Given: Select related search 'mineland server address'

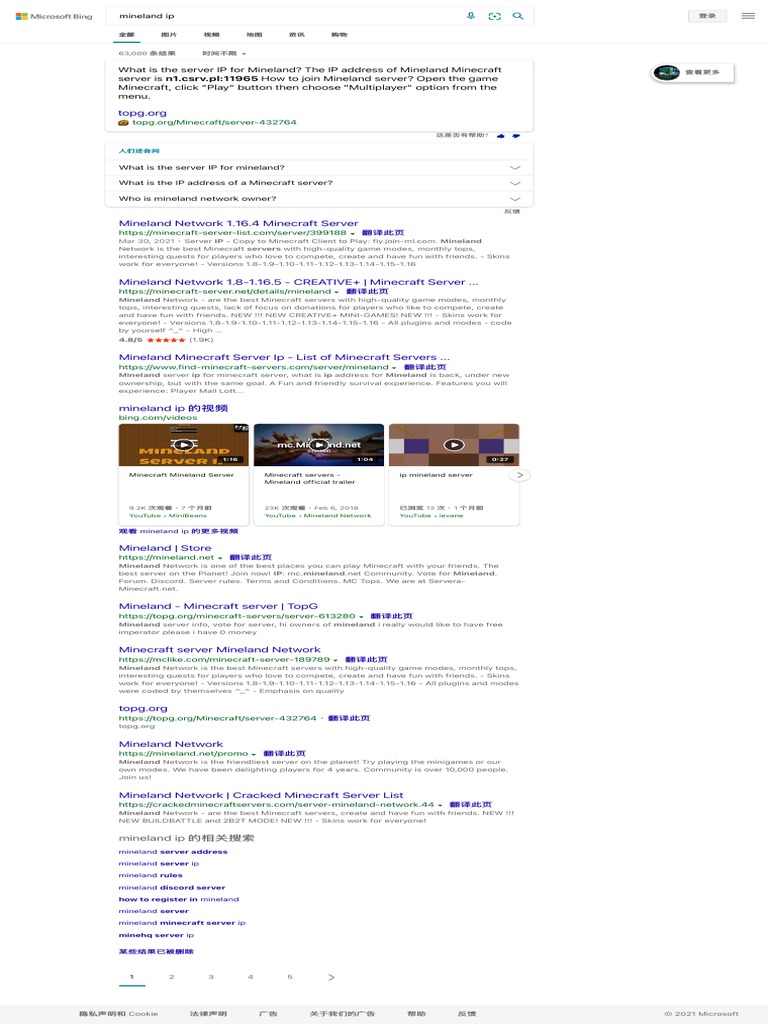Looking at the screenshot, I should (x=173, y=852).
